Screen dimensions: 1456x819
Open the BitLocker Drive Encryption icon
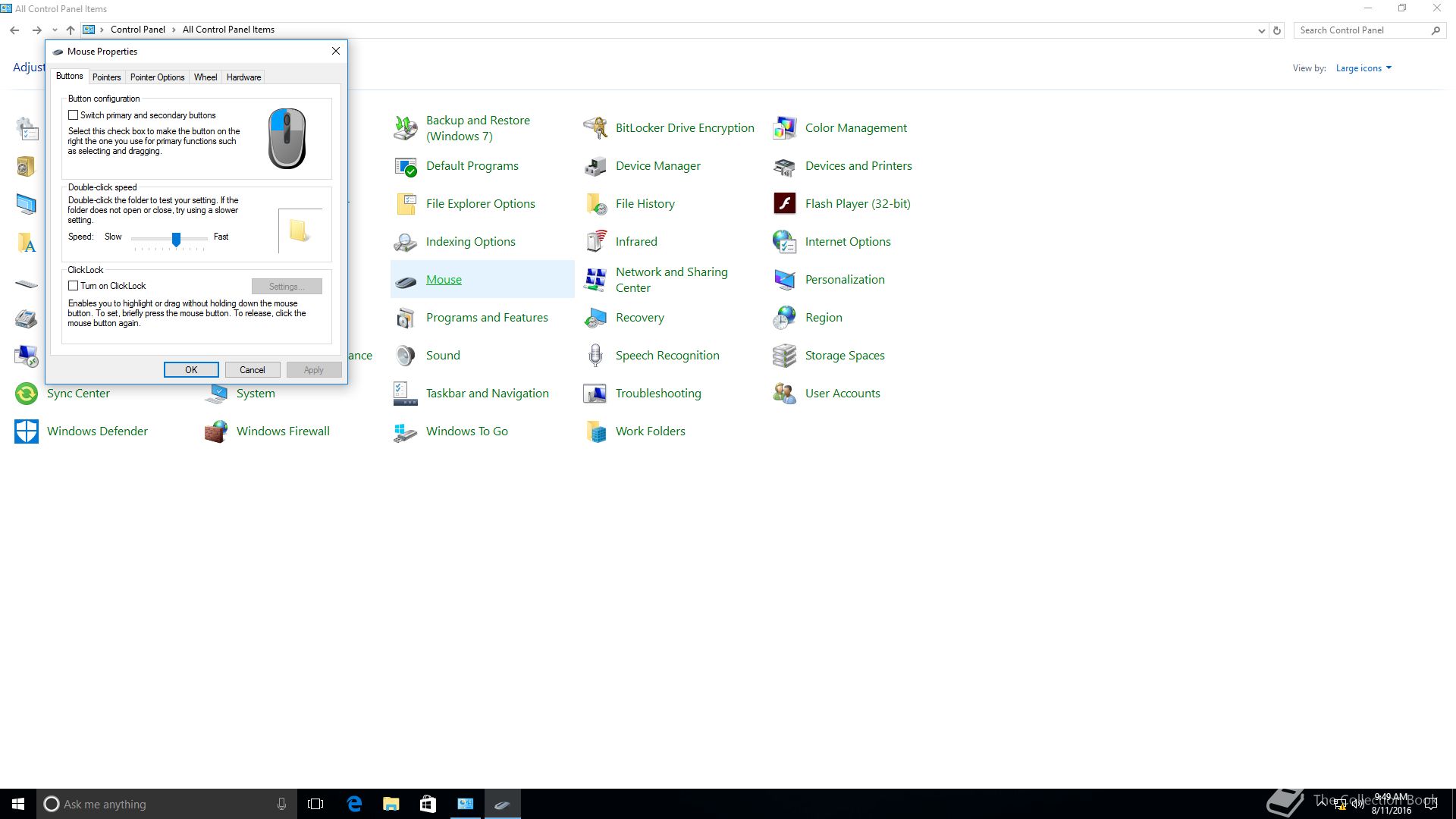coord(595,128)
